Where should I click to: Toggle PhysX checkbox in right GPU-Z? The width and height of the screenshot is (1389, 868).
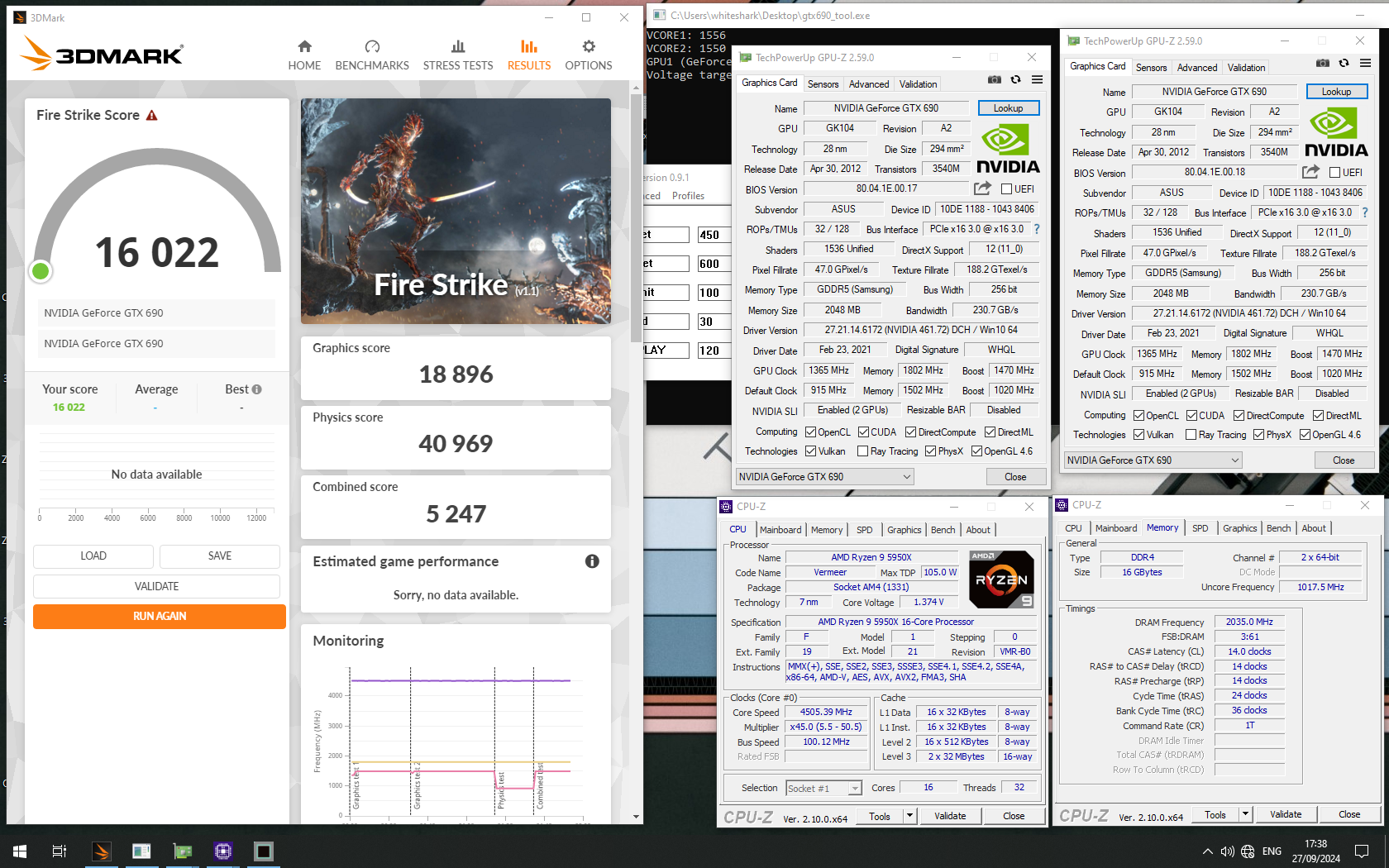coord(1259,435)
